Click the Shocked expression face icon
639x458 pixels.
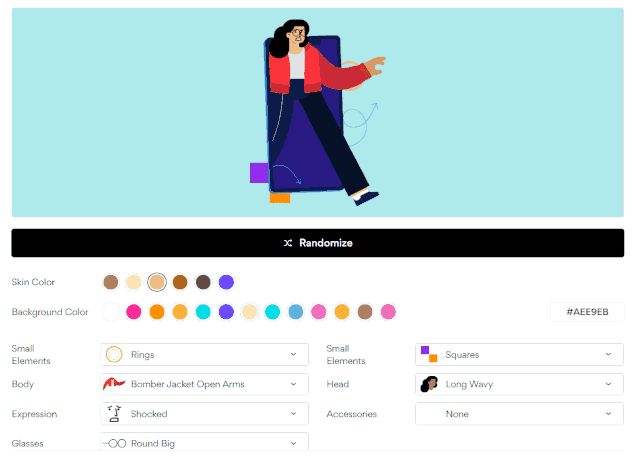[x=114, y=413]
